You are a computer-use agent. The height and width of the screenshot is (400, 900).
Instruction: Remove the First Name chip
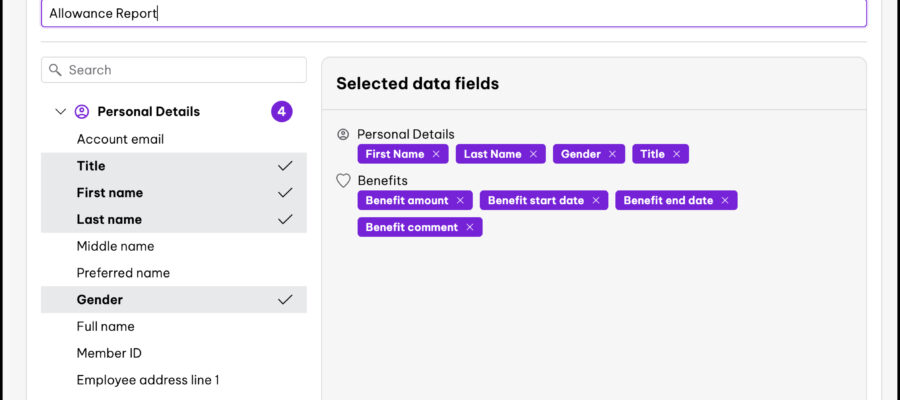(436, 154)
